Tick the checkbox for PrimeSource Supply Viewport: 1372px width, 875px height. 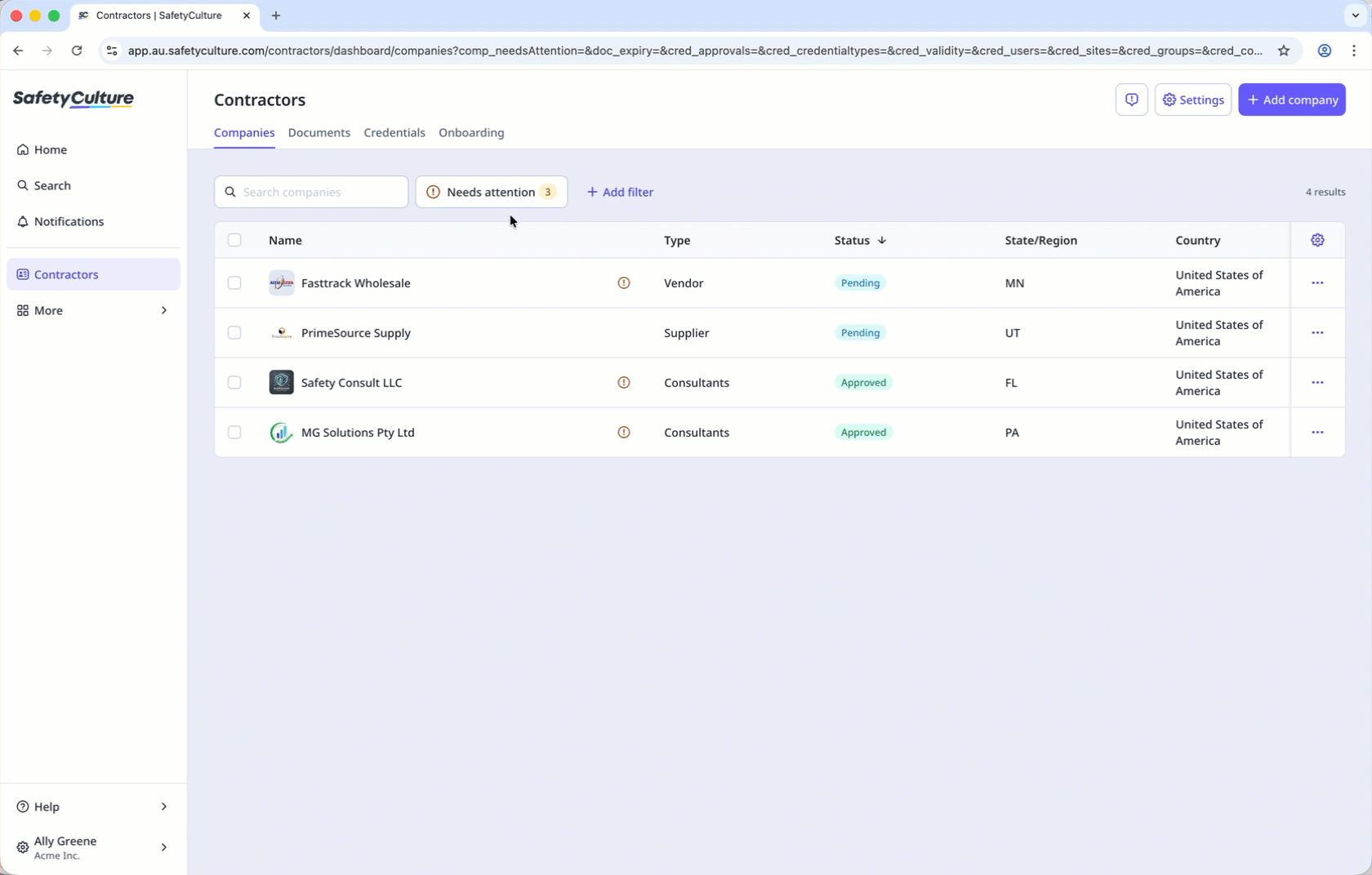(x=234, y=333)
